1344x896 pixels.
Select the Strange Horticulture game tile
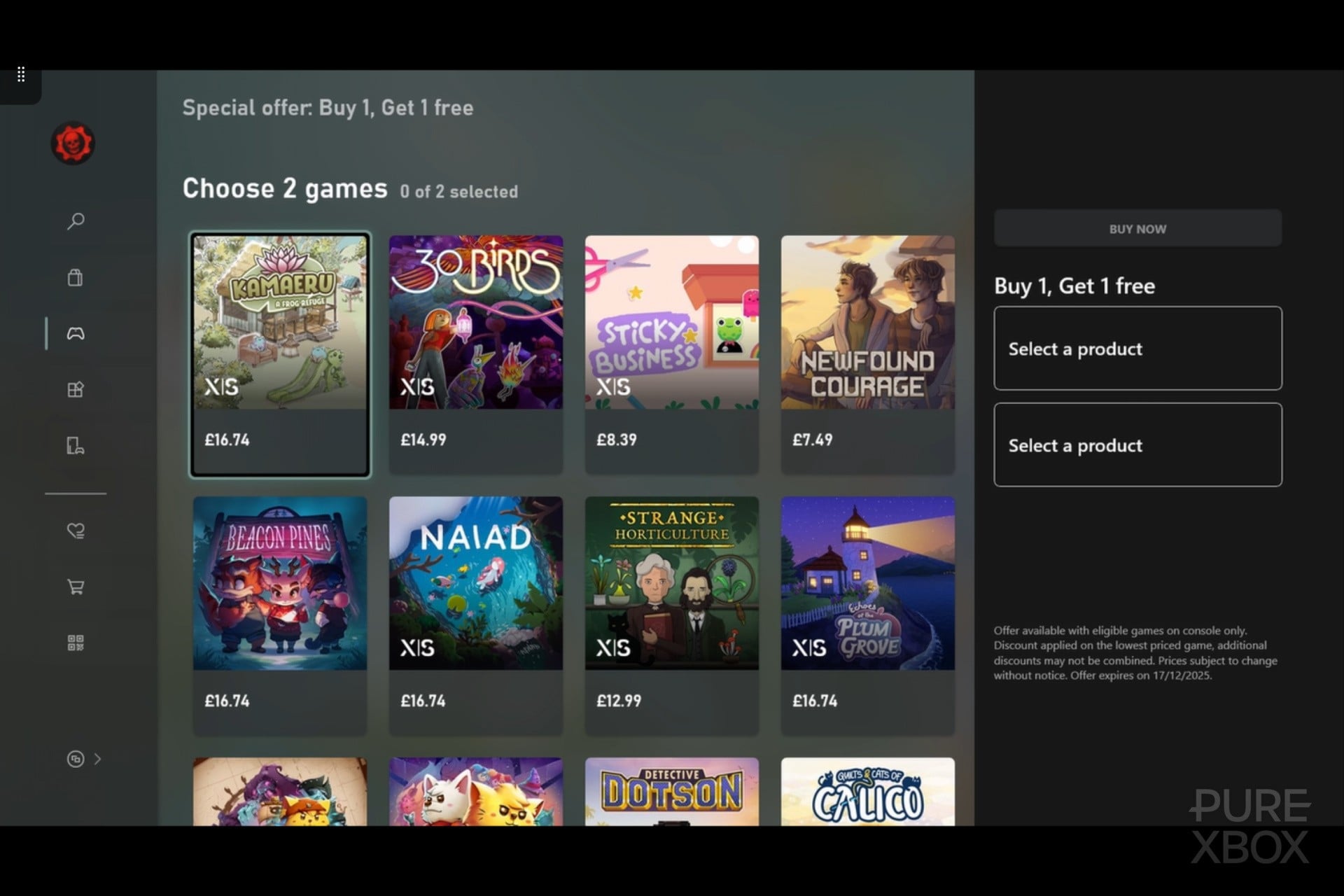coord(672,616)
